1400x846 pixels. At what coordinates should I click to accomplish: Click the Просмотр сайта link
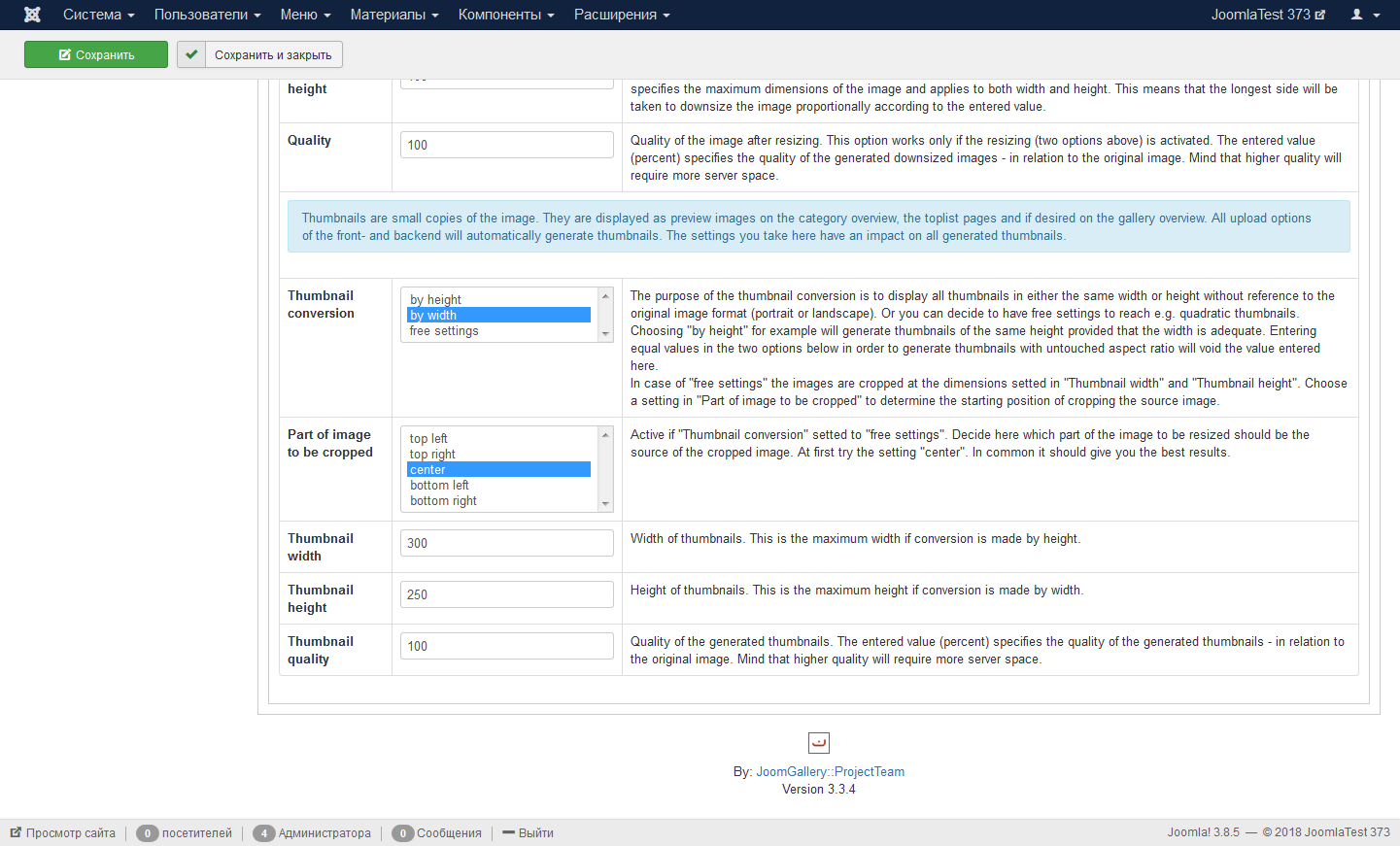coord(71,833)
